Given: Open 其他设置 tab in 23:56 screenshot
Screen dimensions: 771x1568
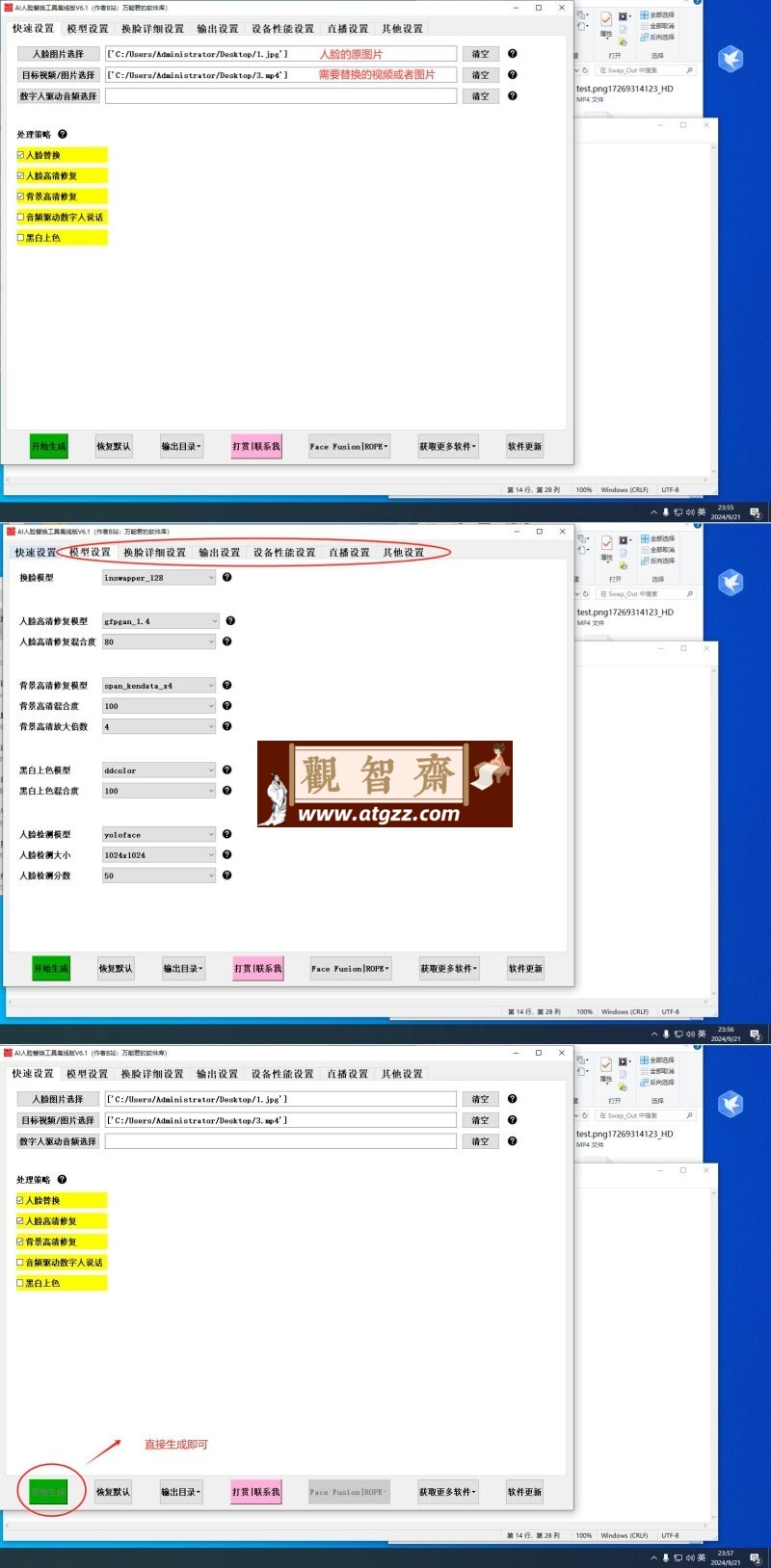Looking at the screenshot, I should [404, 553].
